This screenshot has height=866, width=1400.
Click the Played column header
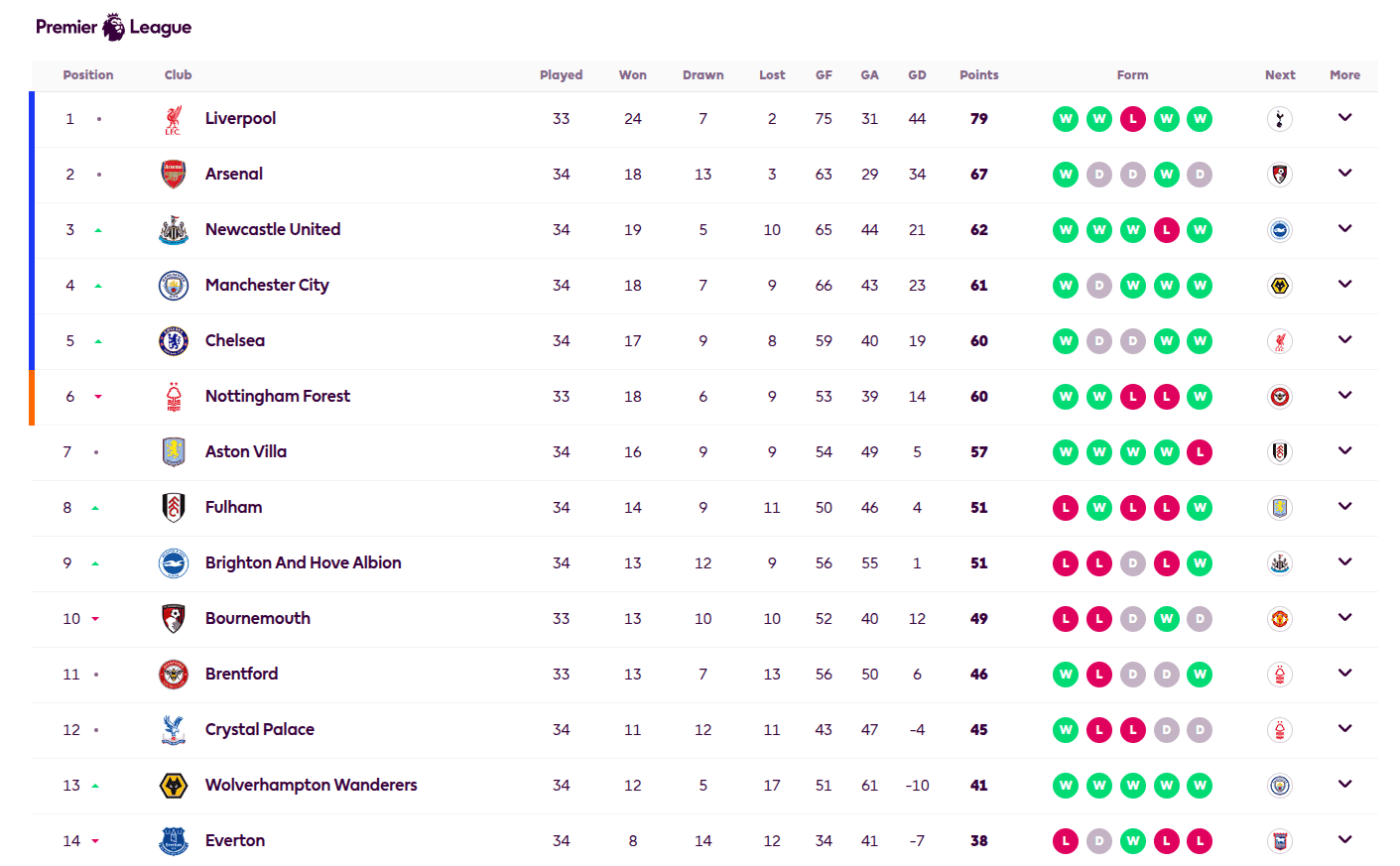click(562, 74)
